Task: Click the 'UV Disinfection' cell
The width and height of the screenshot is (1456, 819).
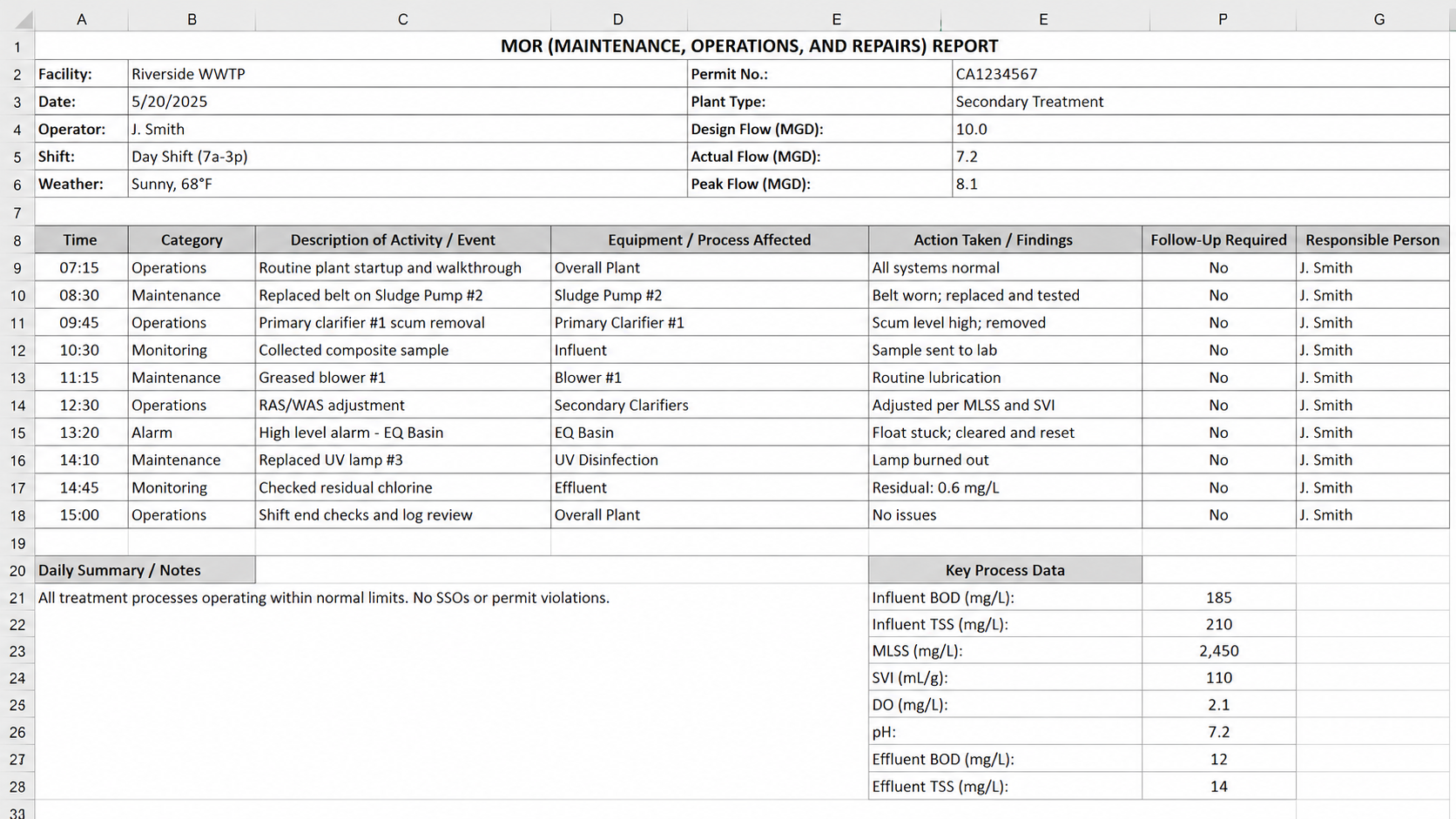Action: 709,460
